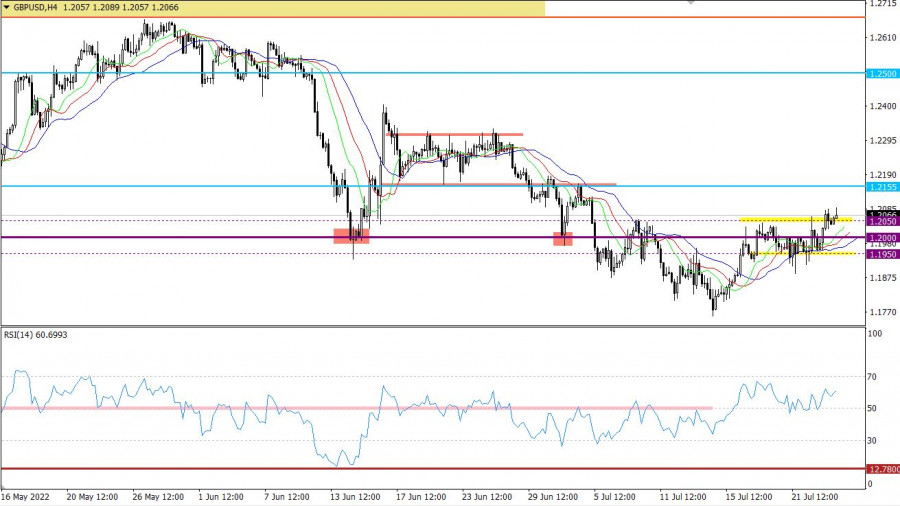The height and width of the screenshot is (506, 900).
Task: Click the triangle icon beside GBPUSD,H4
Action: coord(7,7)
